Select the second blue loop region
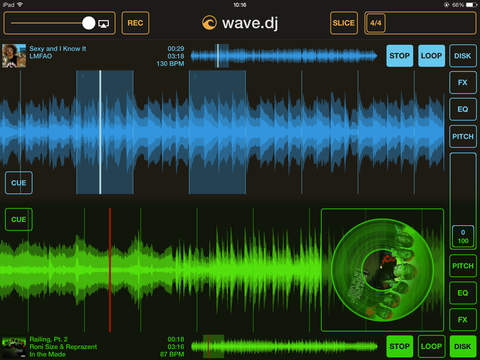Image resolution: width=480 pixels, height=360 pixels. tap(217, 132)
